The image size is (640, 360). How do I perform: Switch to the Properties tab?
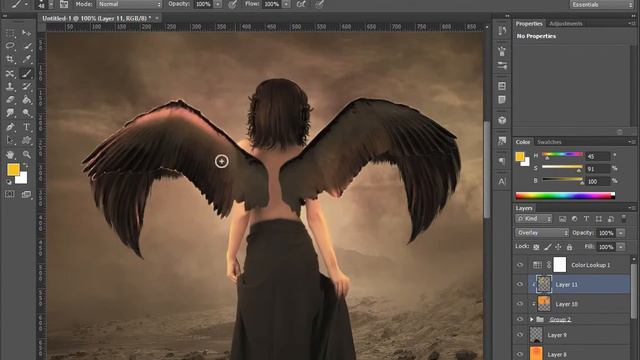529,24
